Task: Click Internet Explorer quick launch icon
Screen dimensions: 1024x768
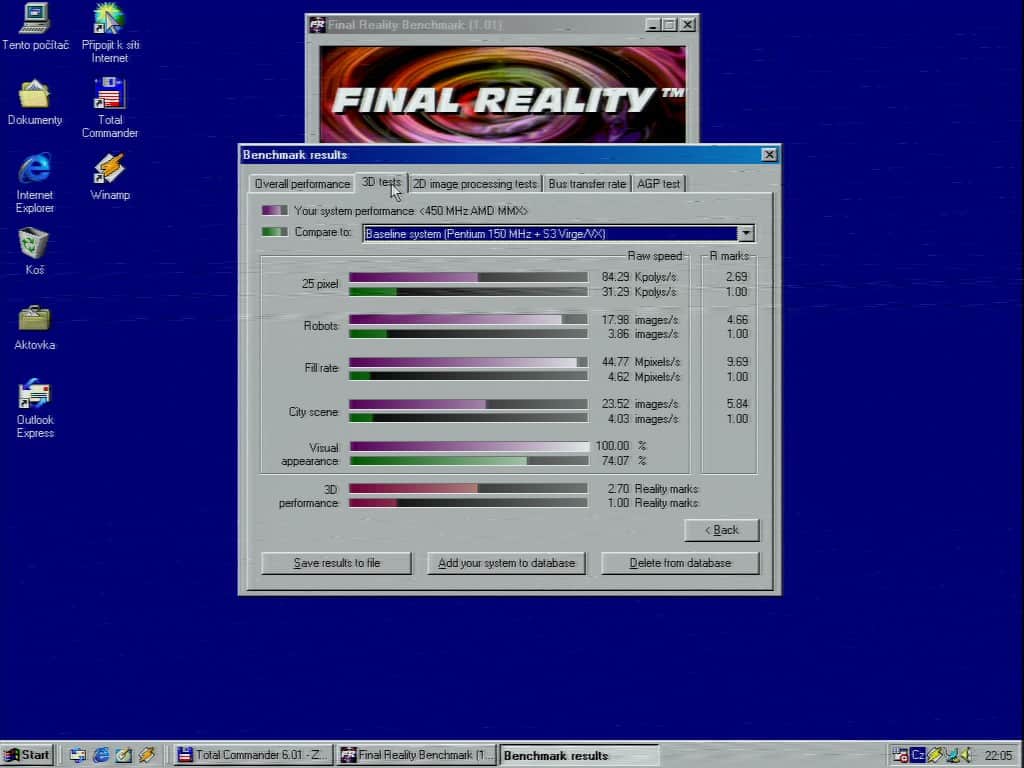Action: (x=101, y=755)
